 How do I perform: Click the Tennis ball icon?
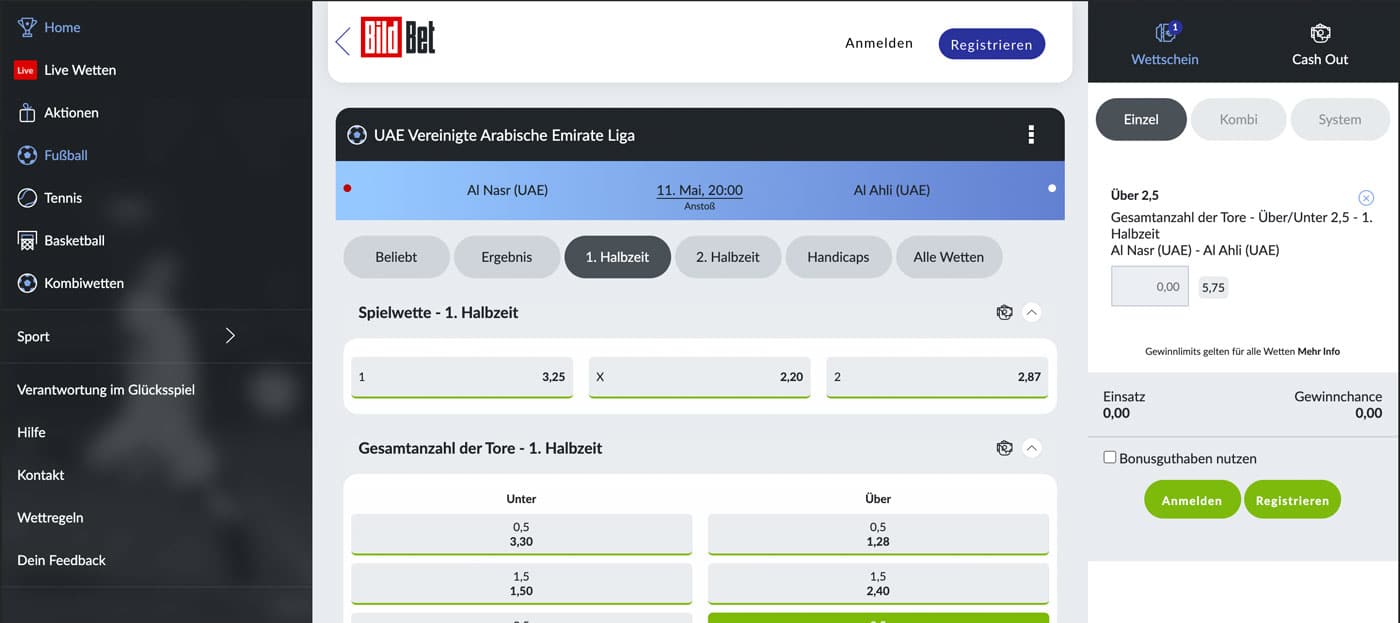click(x=27, y=198)
